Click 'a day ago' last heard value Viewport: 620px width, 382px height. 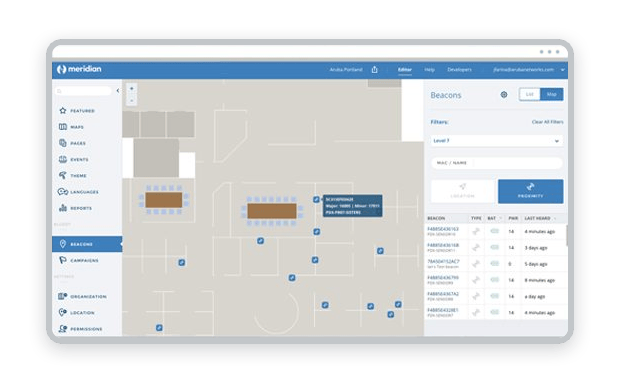click(x=535, y=297)
